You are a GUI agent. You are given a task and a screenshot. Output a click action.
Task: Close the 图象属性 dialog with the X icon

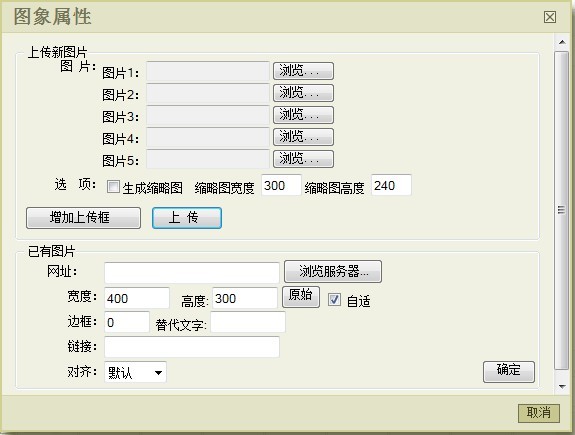coord(549,17)
